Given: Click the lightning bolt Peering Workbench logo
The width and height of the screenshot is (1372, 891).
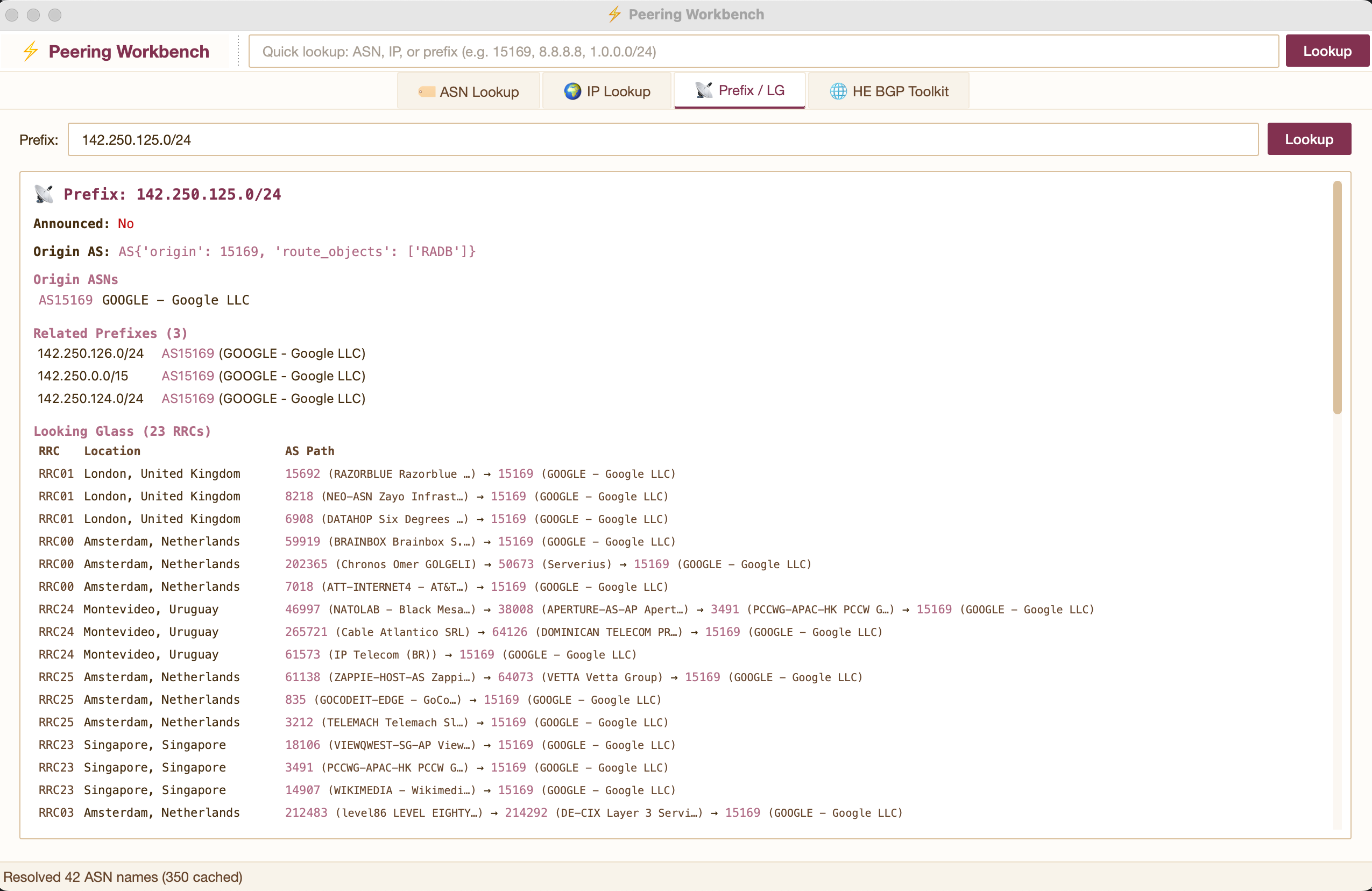Looking at the screenshot, I should coord(31,51).
